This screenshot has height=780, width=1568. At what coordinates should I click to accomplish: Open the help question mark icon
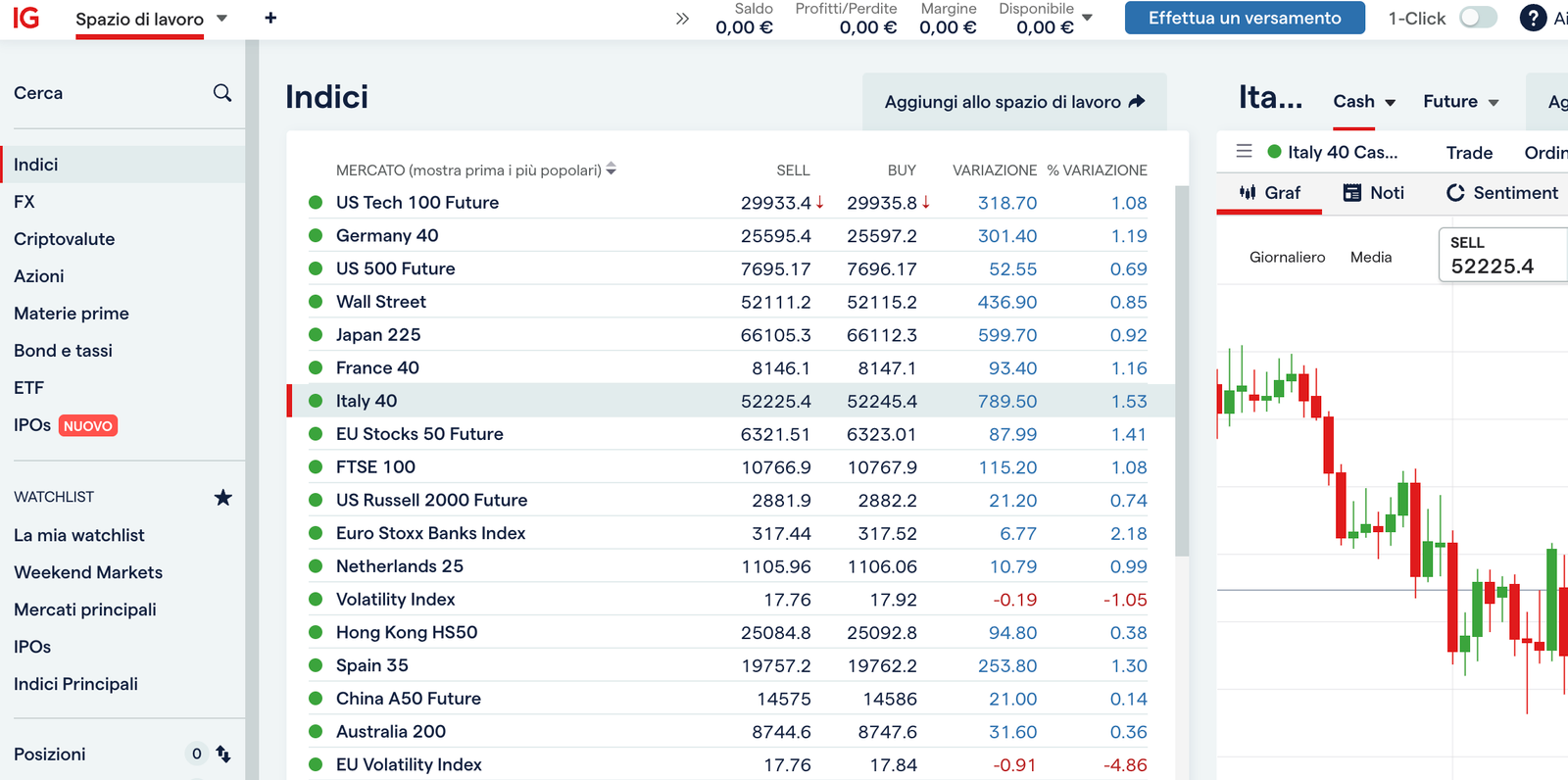[x=1533, y=18]
